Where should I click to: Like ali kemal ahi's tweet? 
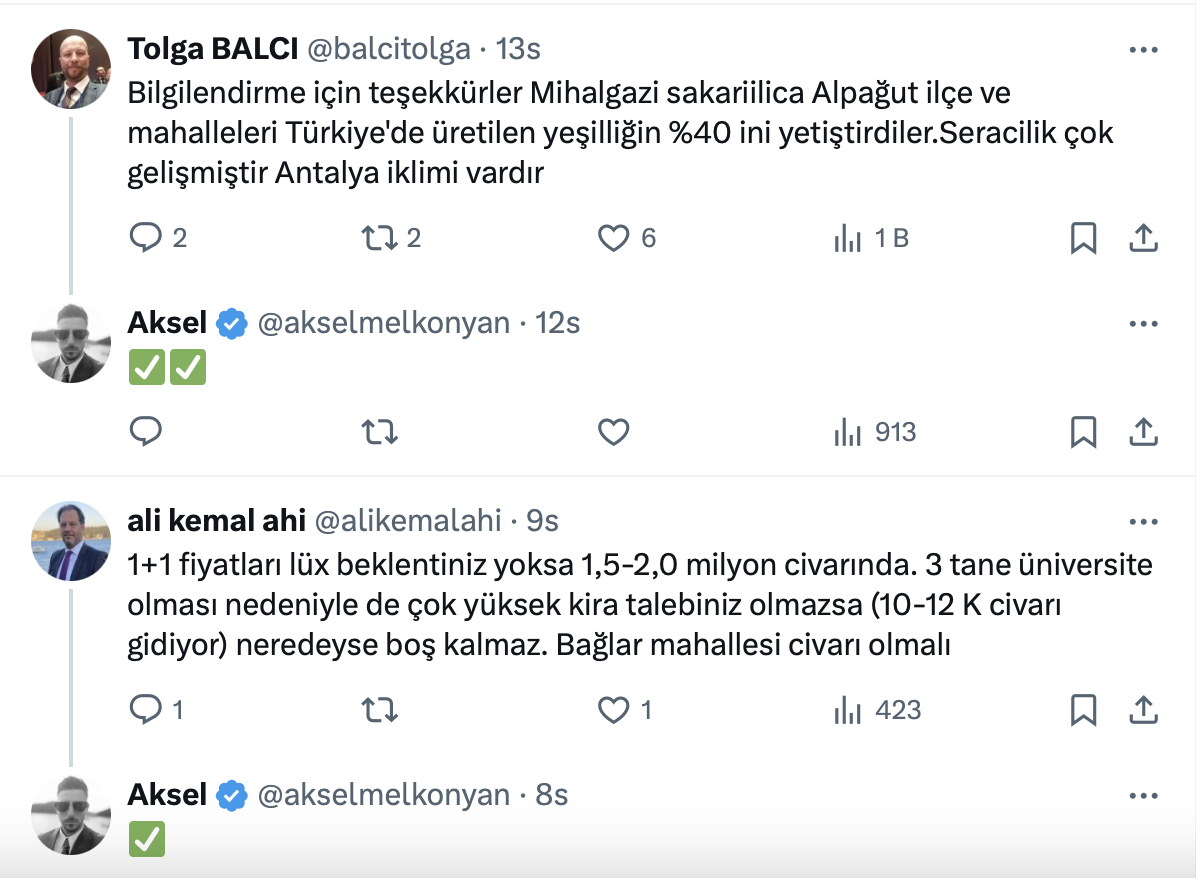pos(613,710)
